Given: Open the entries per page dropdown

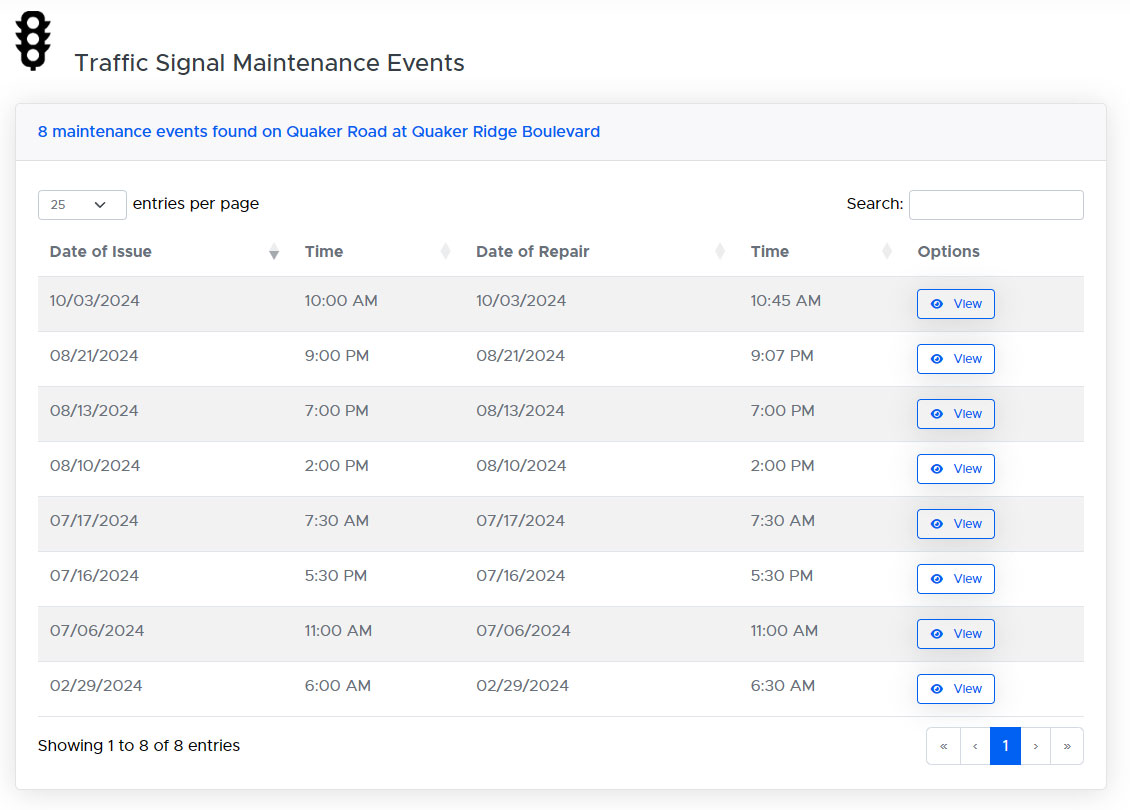Looking at the screenshot, I should tap(82, 204).
